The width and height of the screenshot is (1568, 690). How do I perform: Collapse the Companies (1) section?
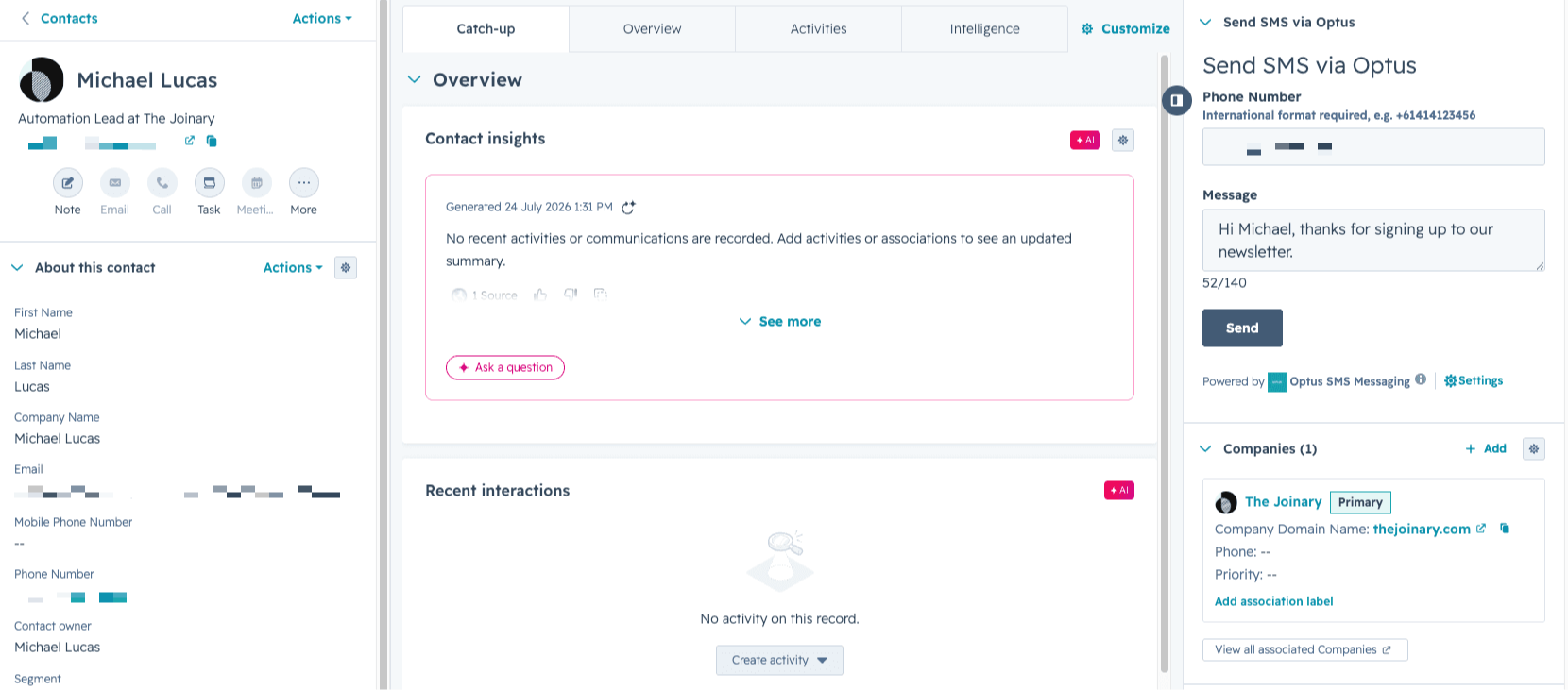(x=1205, y=449)
